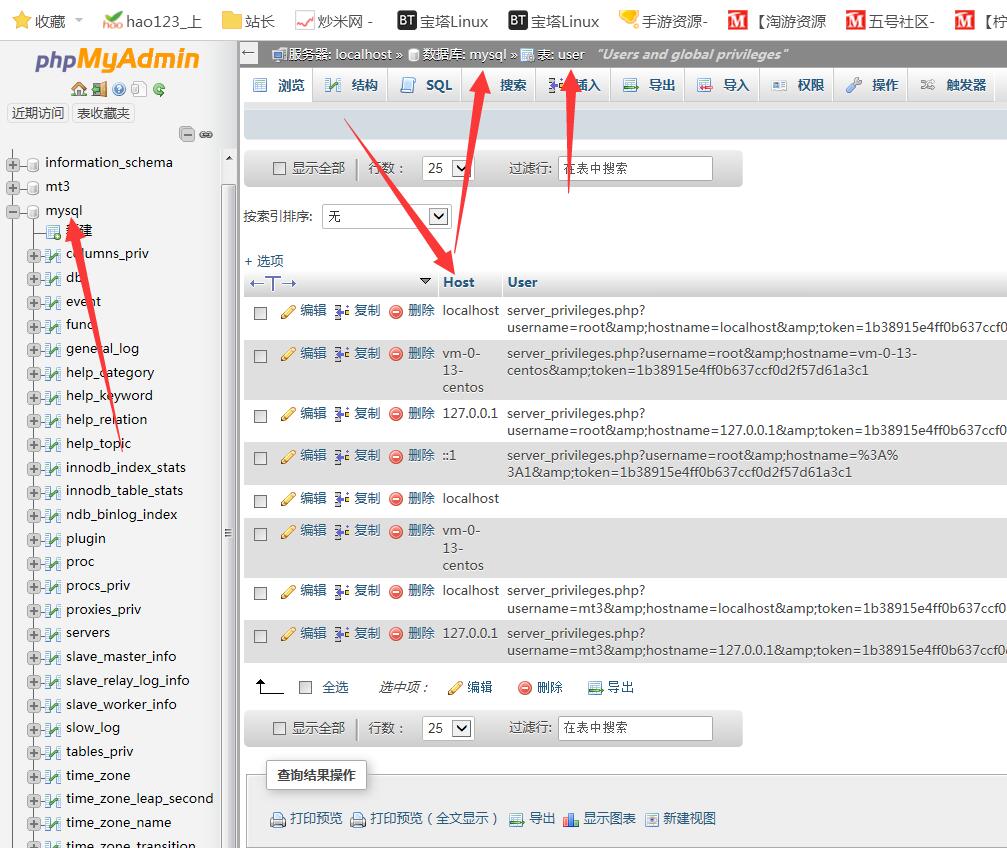Open phpMyAdmin help documentation icon
1007x848 pixels.
pyautogui.click(x=119, y=90)
